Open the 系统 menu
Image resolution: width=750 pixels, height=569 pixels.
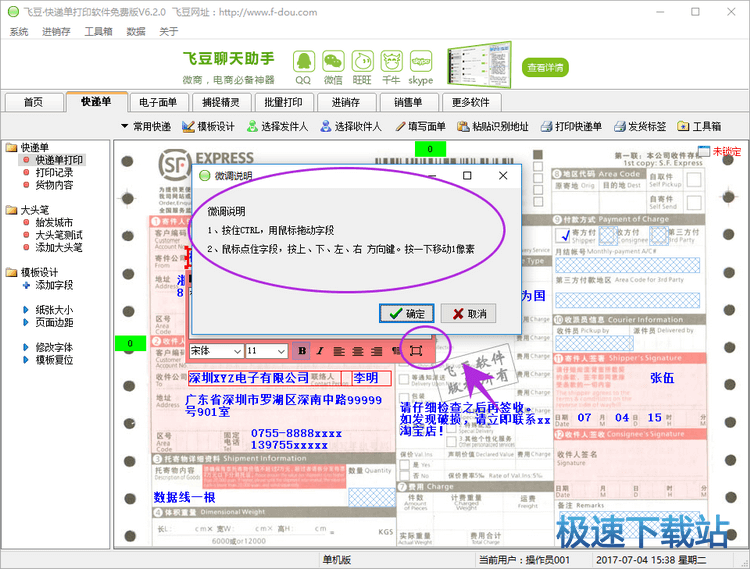tap(19, 32)
